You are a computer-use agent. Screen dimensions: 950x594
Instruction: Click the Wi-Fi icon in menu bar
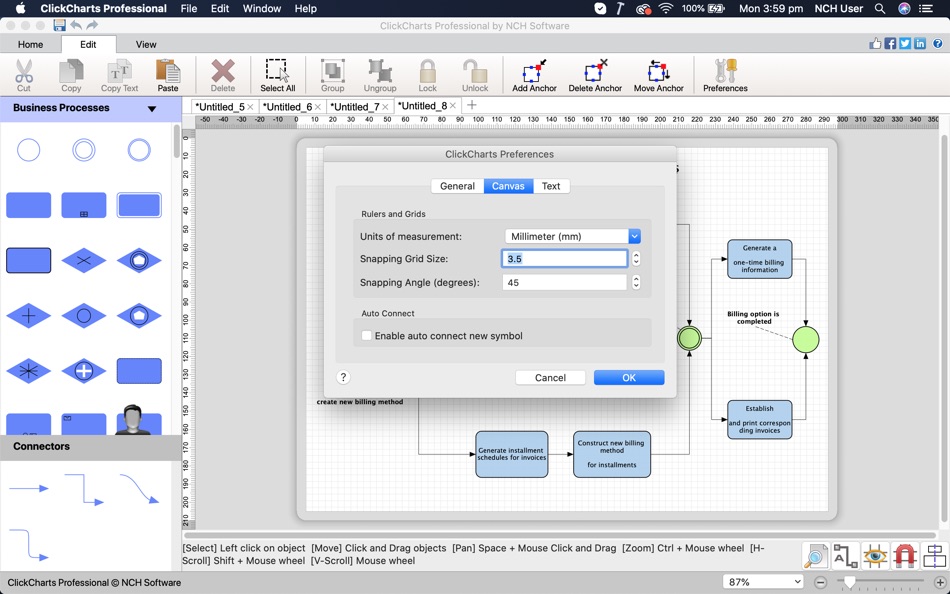(x=666, y=8)
